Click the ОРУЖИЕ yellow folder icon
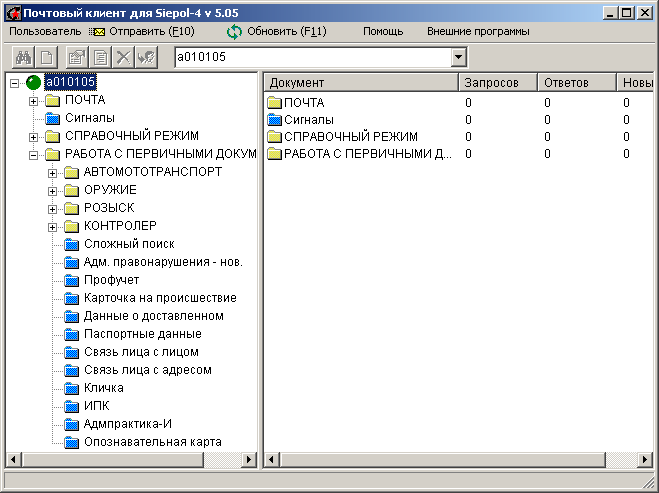The image size is (659, 493). point(71,190)
